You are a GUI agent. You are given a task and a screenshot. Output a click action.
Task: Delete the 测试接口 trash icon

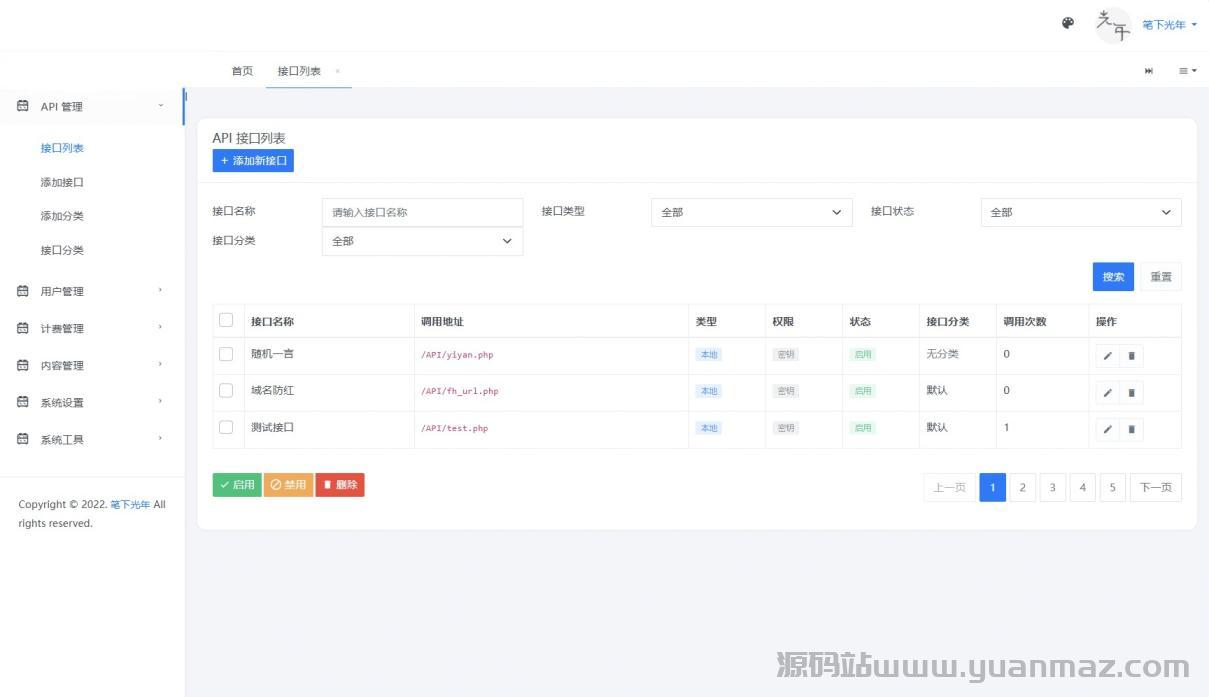point(1131,430)
